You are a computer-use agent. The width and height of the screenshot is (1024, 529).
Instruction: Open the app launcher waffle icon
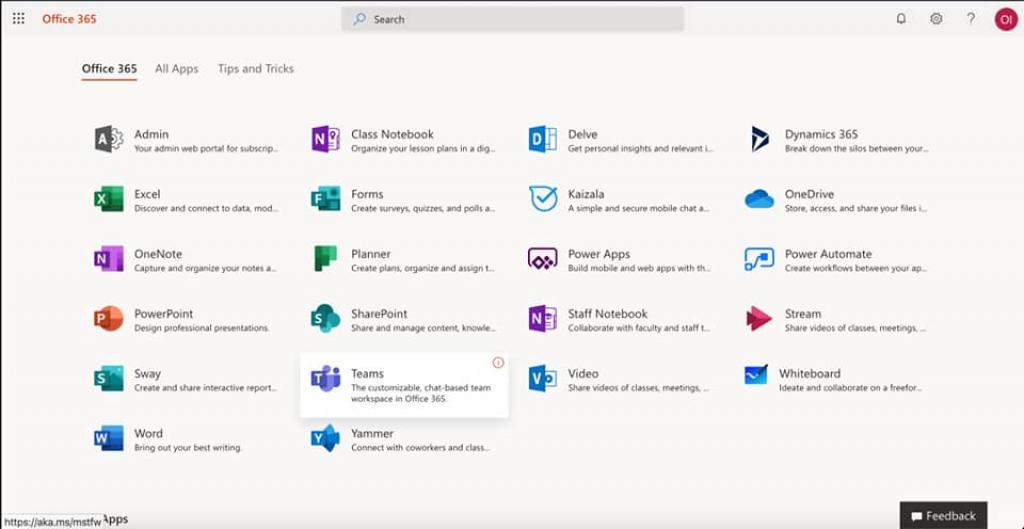[18, 18]
